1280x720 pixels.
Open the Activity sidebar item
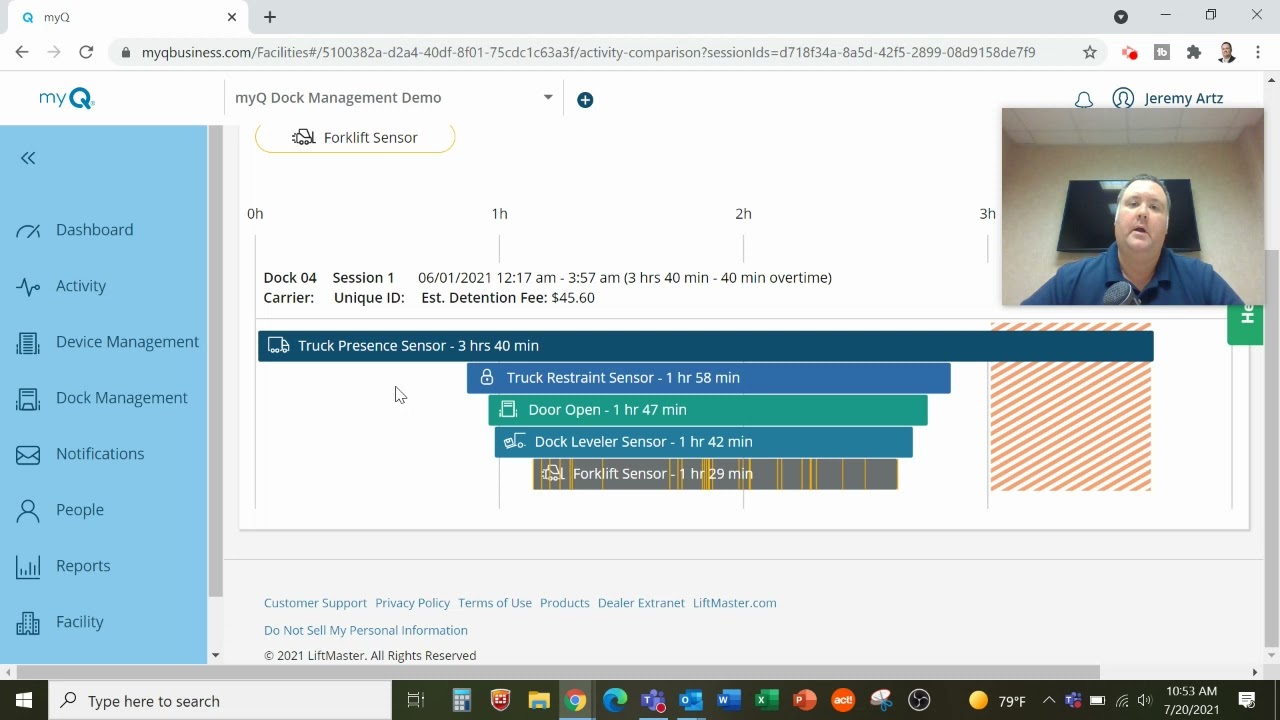[x=81, y=286]
